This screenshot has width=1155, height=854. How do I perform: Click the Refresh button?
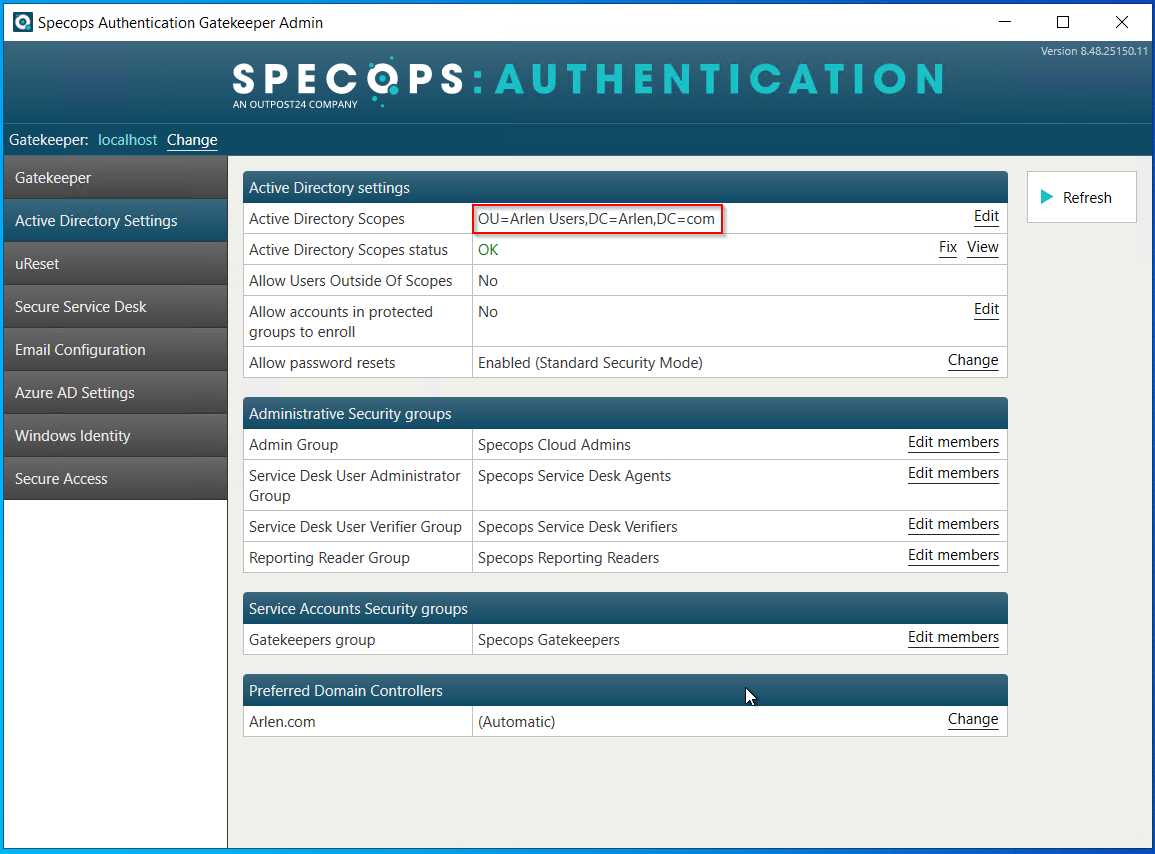pyautogui.click(x=1081, y=197)
